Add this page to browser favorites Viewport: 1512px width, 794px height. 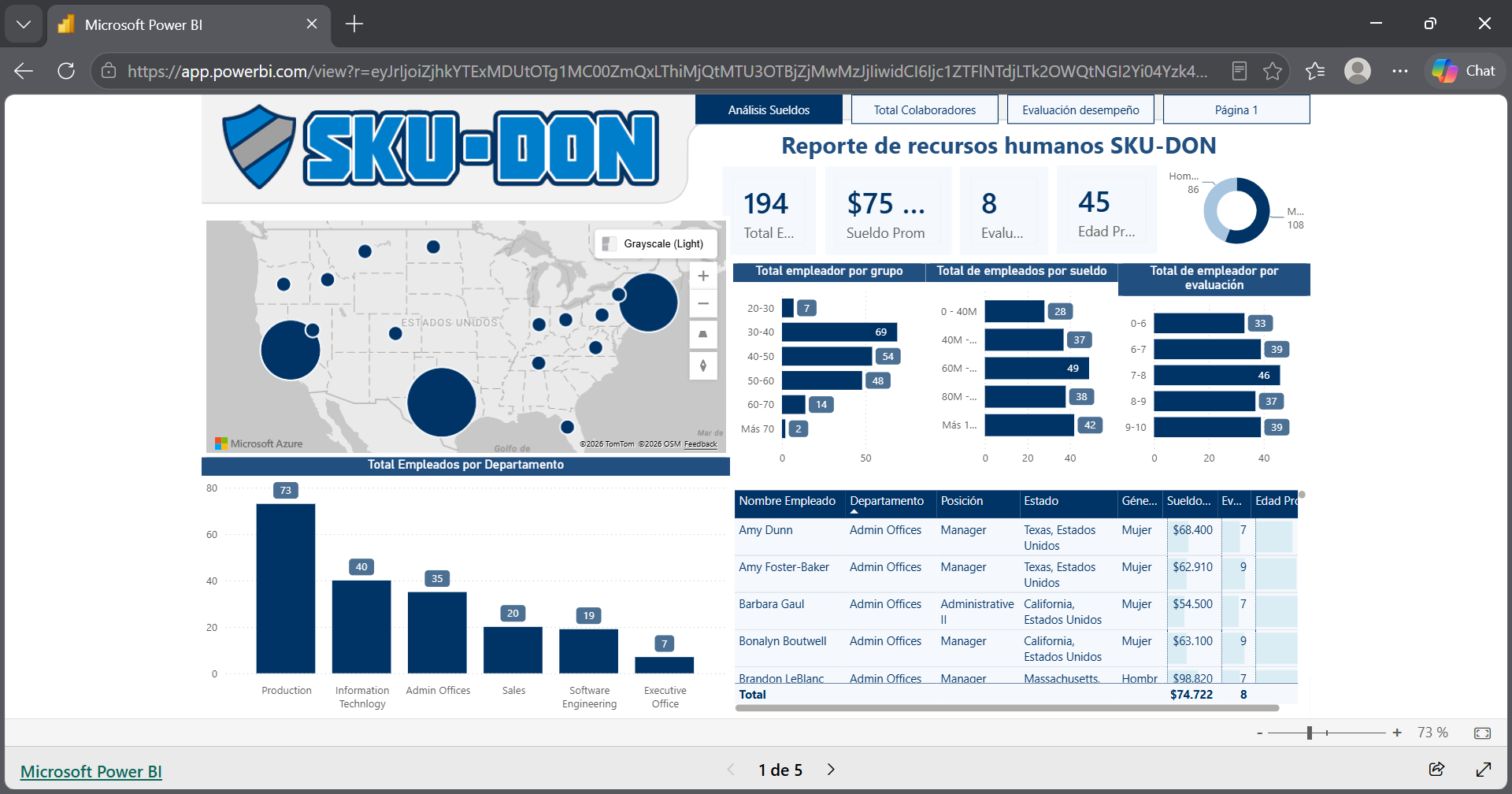click(x=1273, y=71)
